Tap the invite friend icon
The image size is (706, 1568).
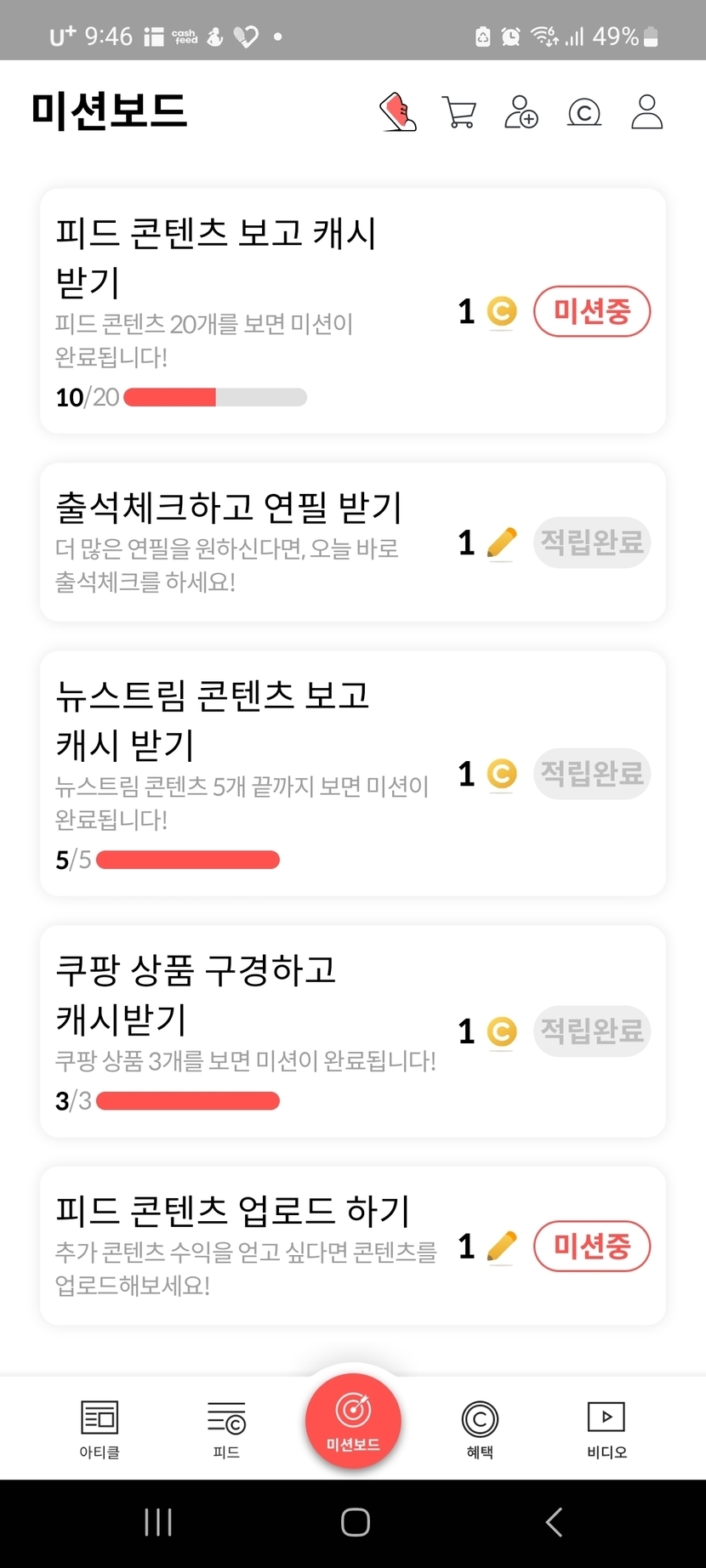(x=521, y=112)
